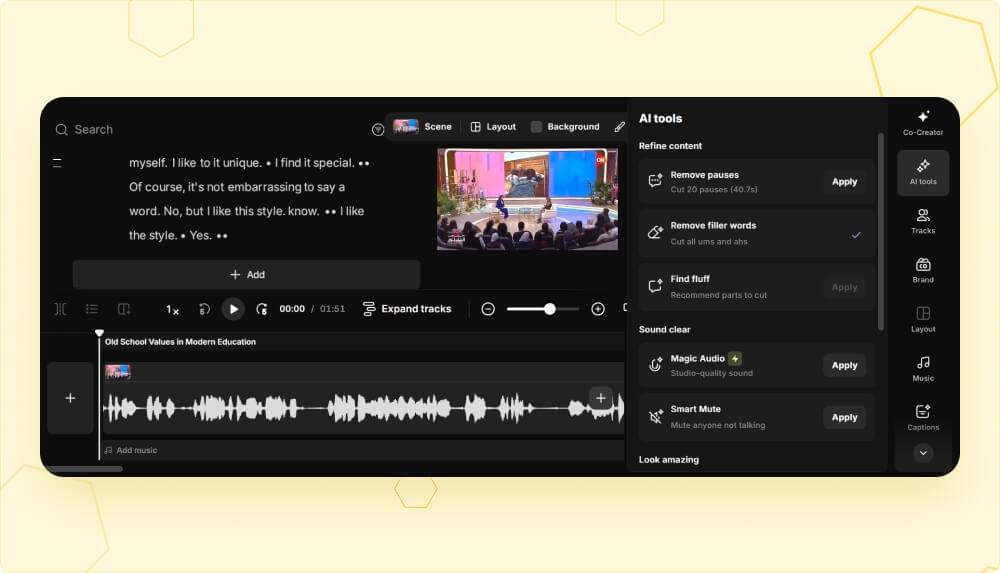Screen dimensions: 1000x573
Task: Expand more sidebar options chevron
Action: pyautogui.click(x=923, y=453)
